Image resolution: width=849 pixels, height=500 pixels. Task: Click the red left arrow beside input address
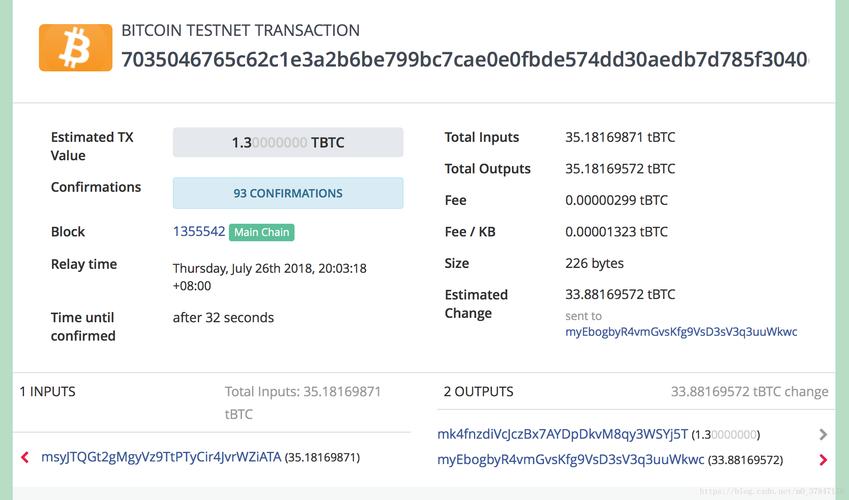(x=25, y=458)
